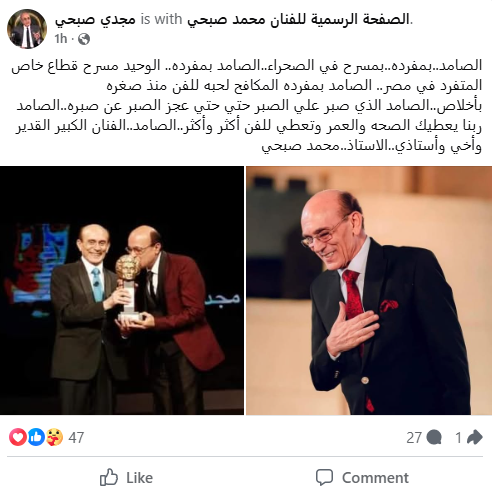Click the poster's profile picture

tap(27, 29)
